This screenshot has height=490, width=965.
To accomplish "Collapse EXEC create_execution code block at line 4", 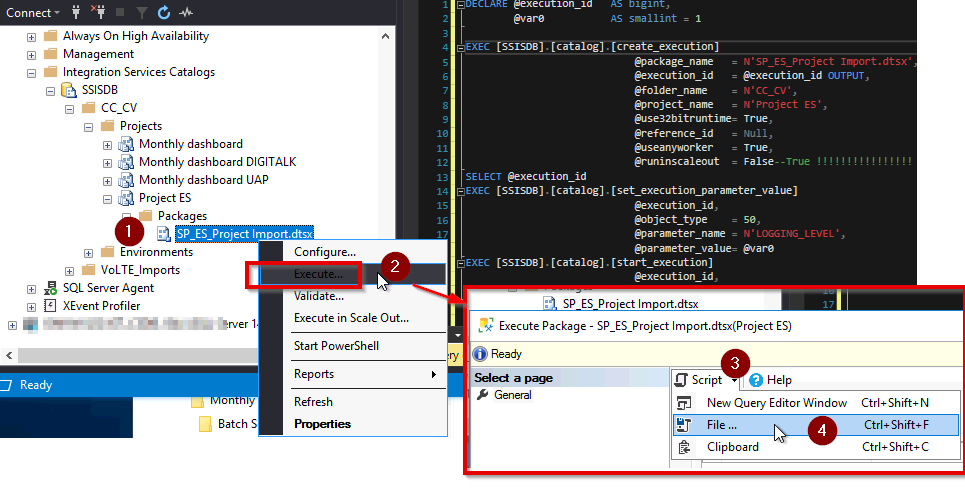I will (x=460, y=47).
